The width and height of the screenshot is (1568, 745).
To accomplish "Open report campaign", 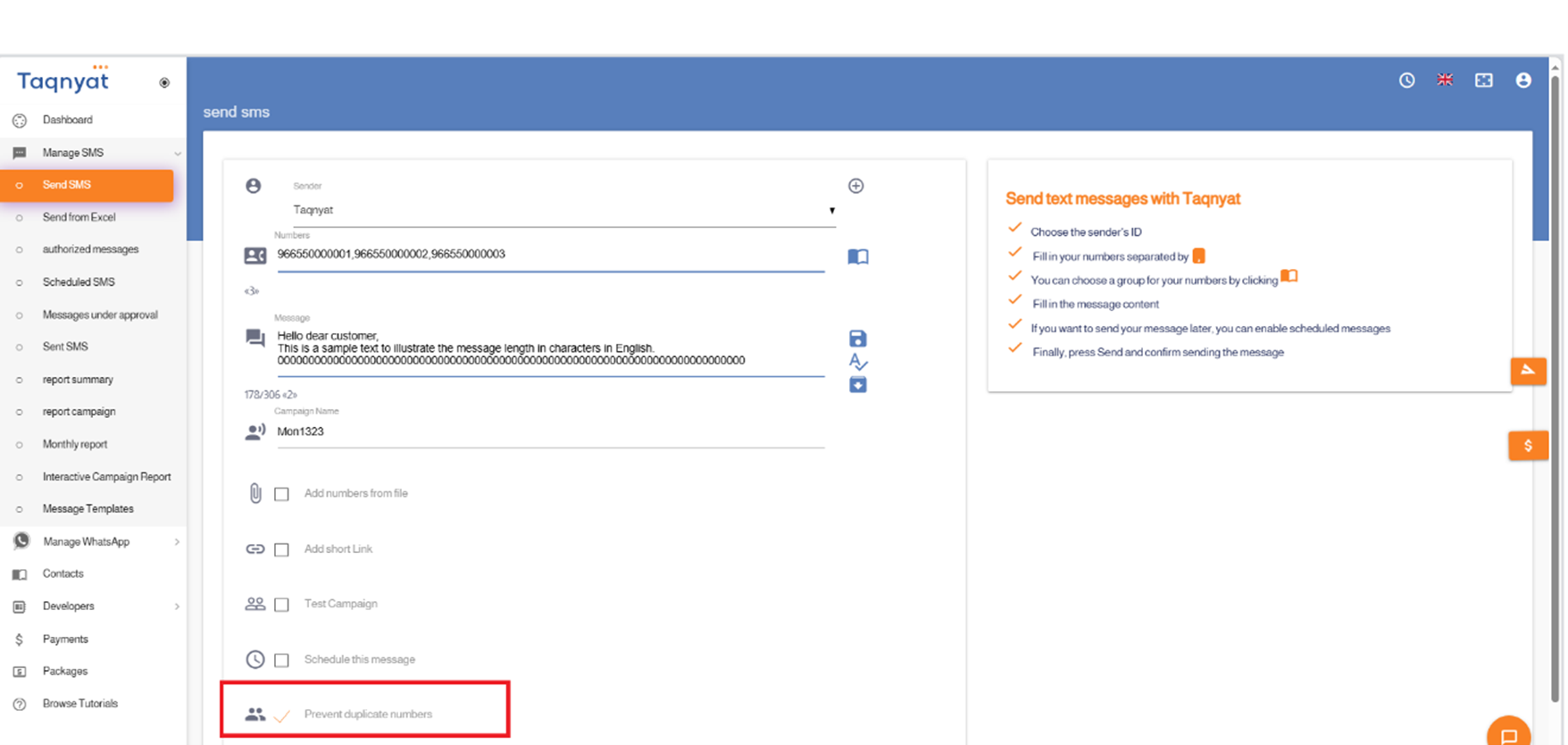I will click(x=79, y=412).
